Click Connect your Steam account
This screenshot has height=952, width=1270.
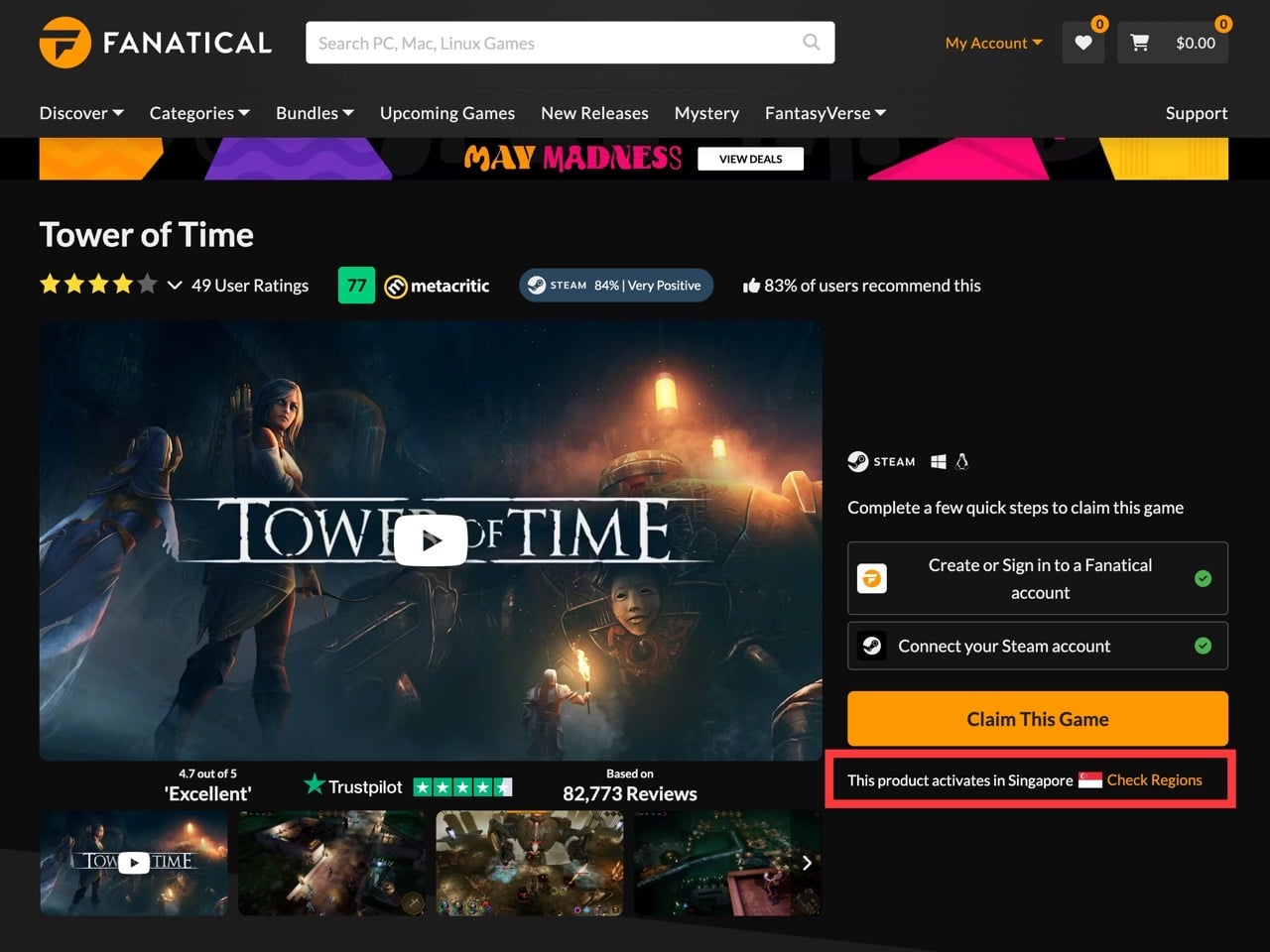click(x=1038, y=646)
